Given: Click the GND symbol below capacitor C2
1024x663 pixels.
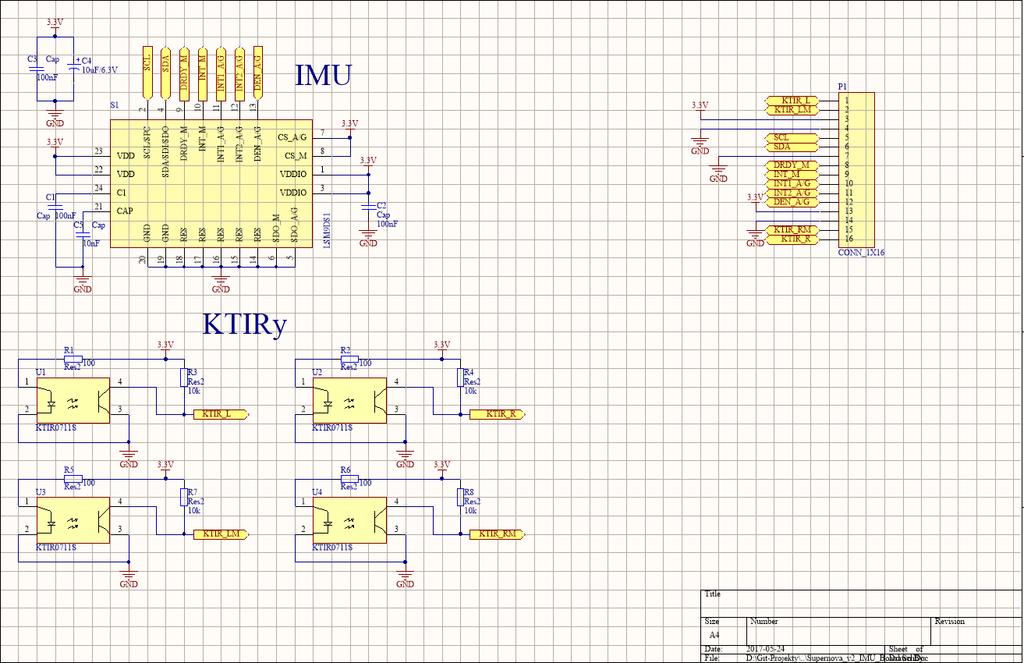Looking at the screenshot, I should click(x=368, y=239).
